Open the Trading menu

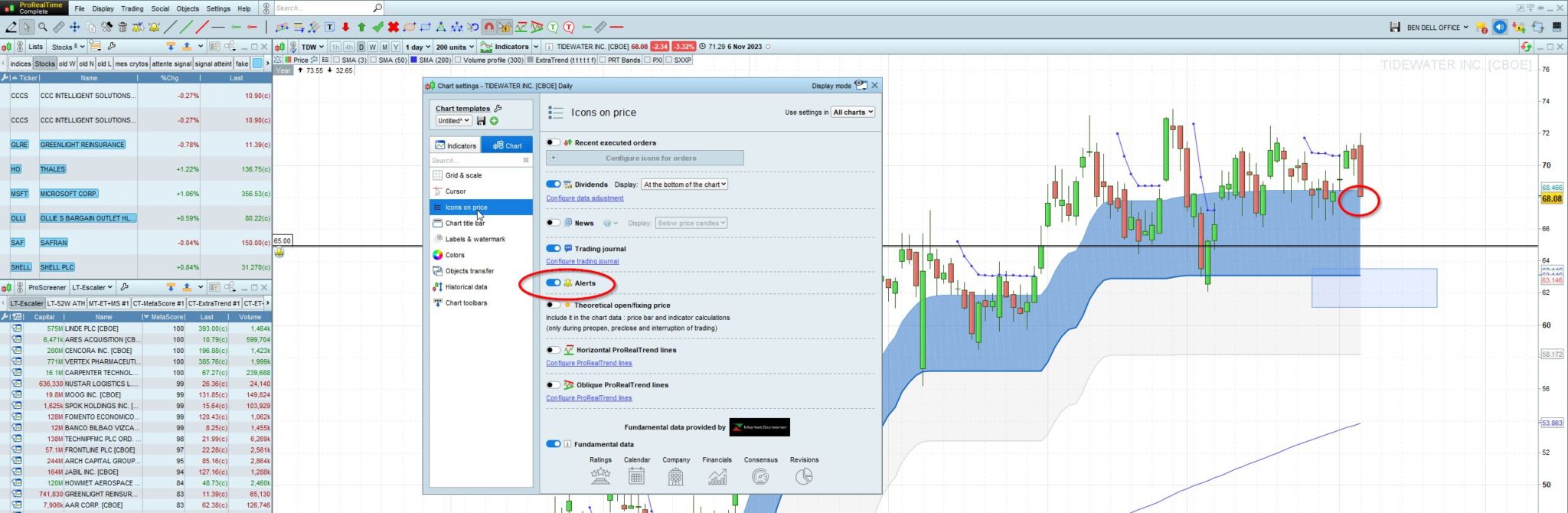click(x=132, y=8)
